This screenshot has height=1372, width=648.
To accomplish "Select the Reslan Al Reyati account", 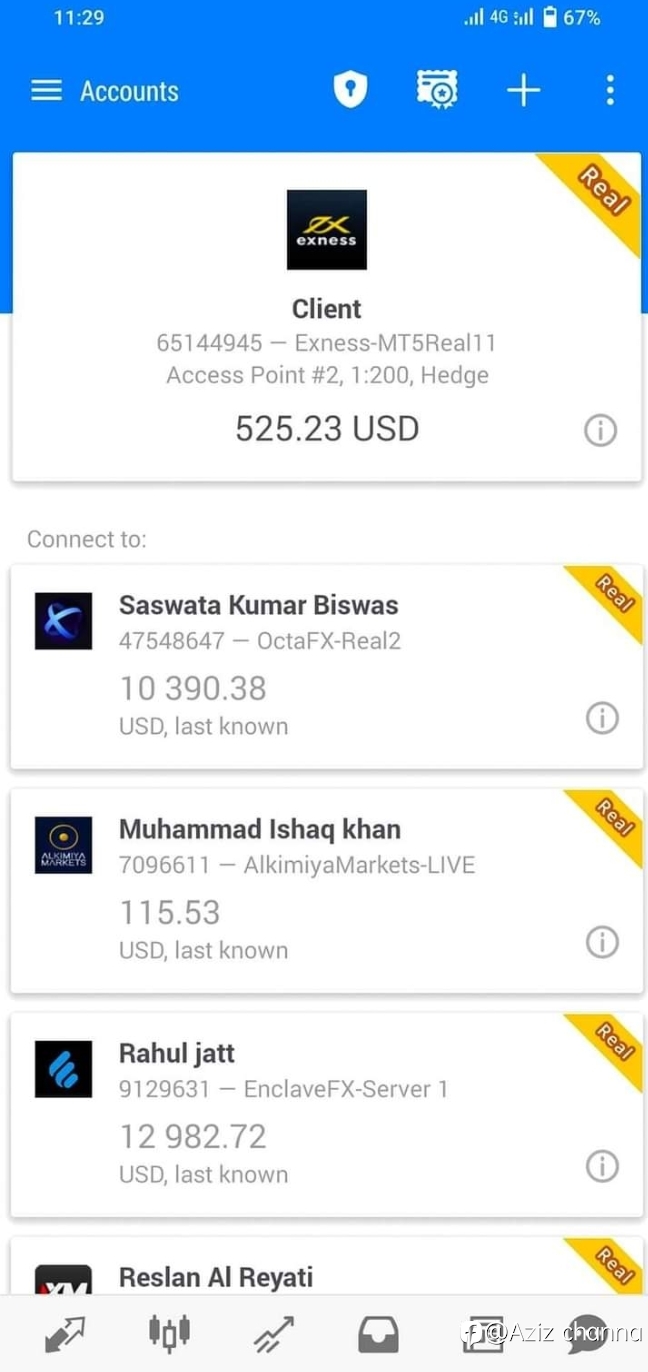I will point(326,1266).
